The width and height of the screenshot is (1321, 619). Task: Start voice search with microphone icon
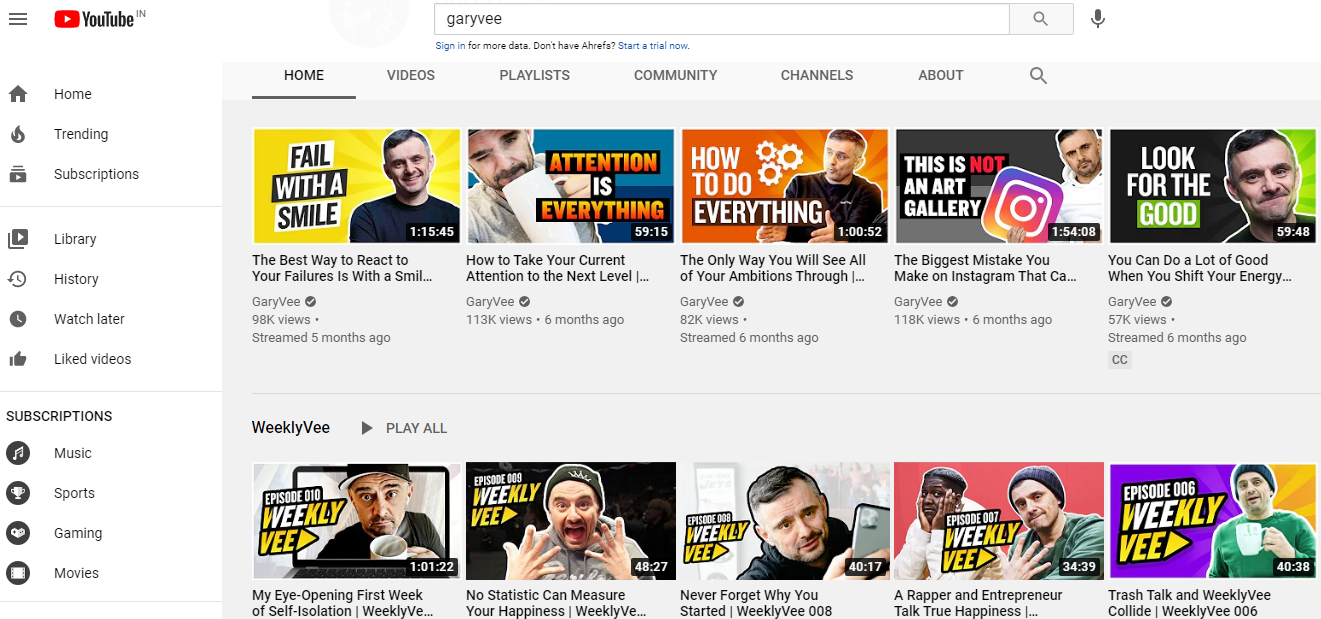(x=1098, y=19)
